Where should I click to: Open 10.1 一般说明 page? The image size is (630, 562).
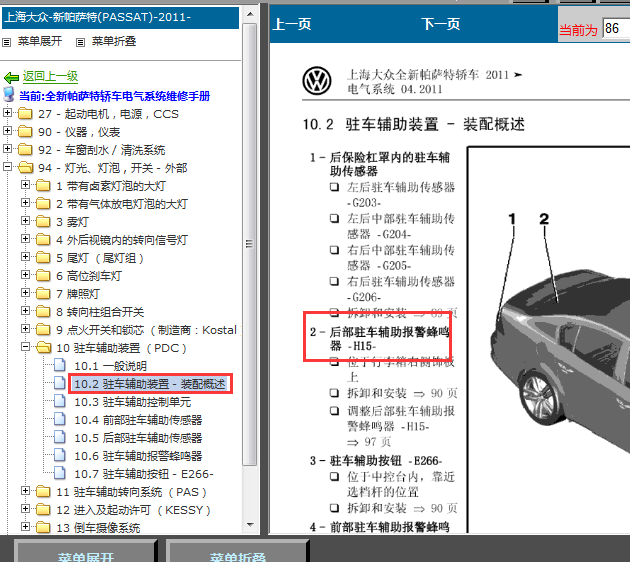110,366
